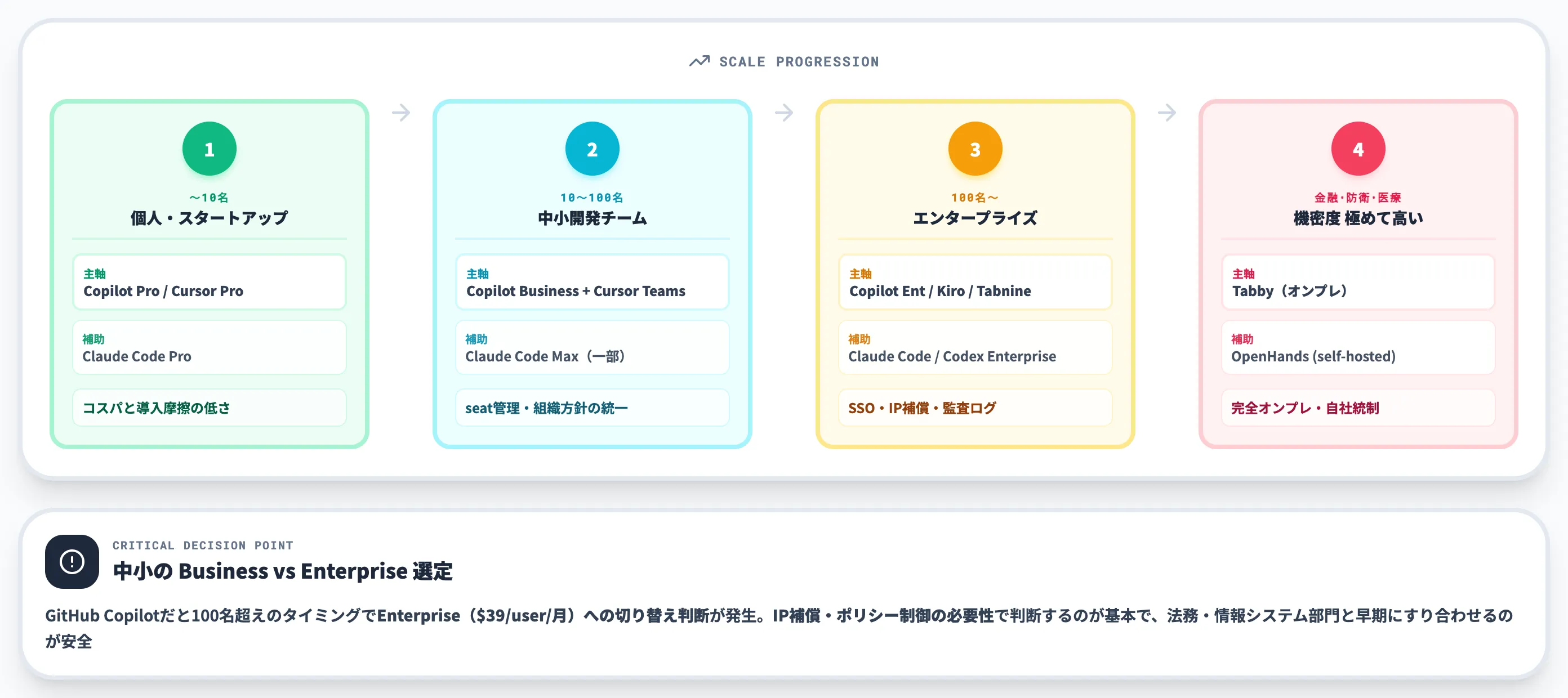
Task: Click the arrow between step 2 and step 3
Action: click(784, 113)
